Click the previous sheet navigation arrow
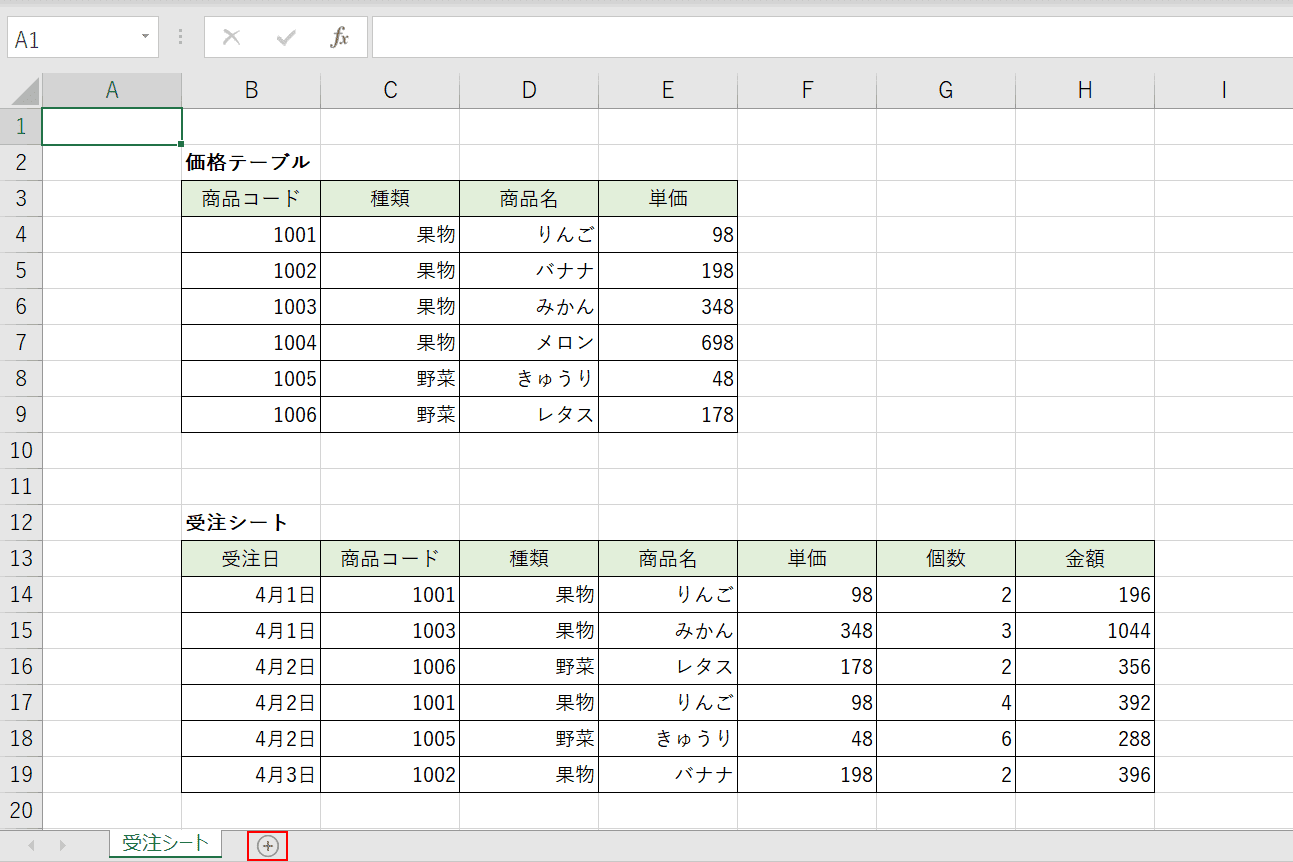Viewport: 1293px width, 862px height. (x=31, y=846)
